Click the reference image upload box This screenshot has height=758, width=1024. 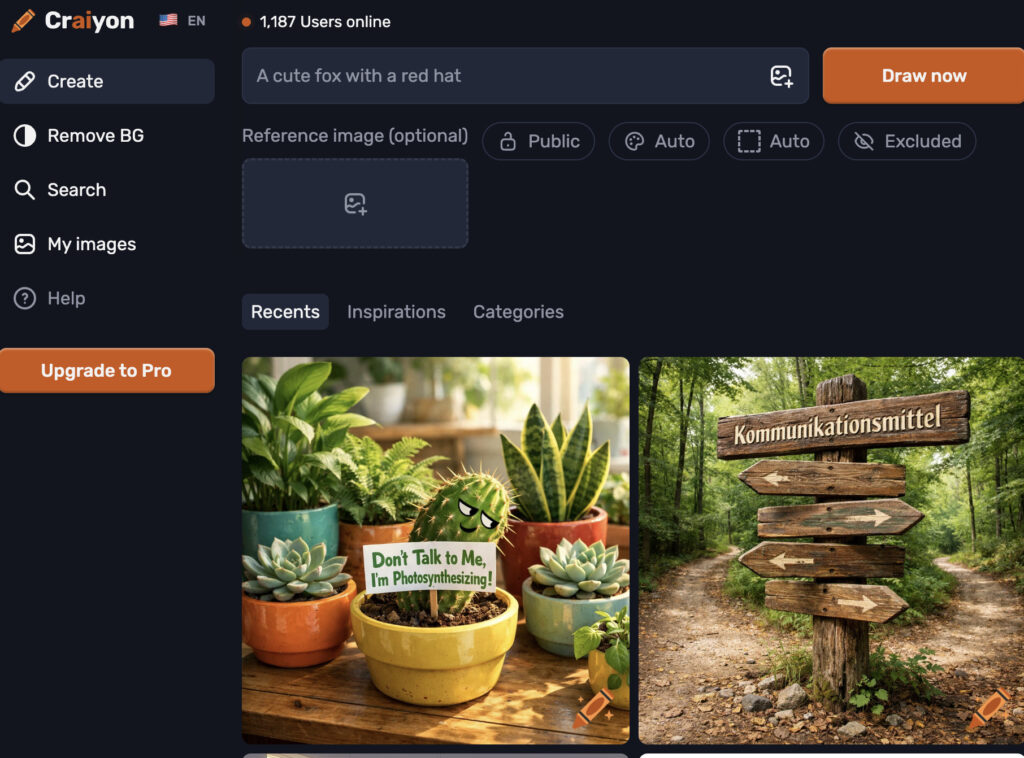coord(355,204)
